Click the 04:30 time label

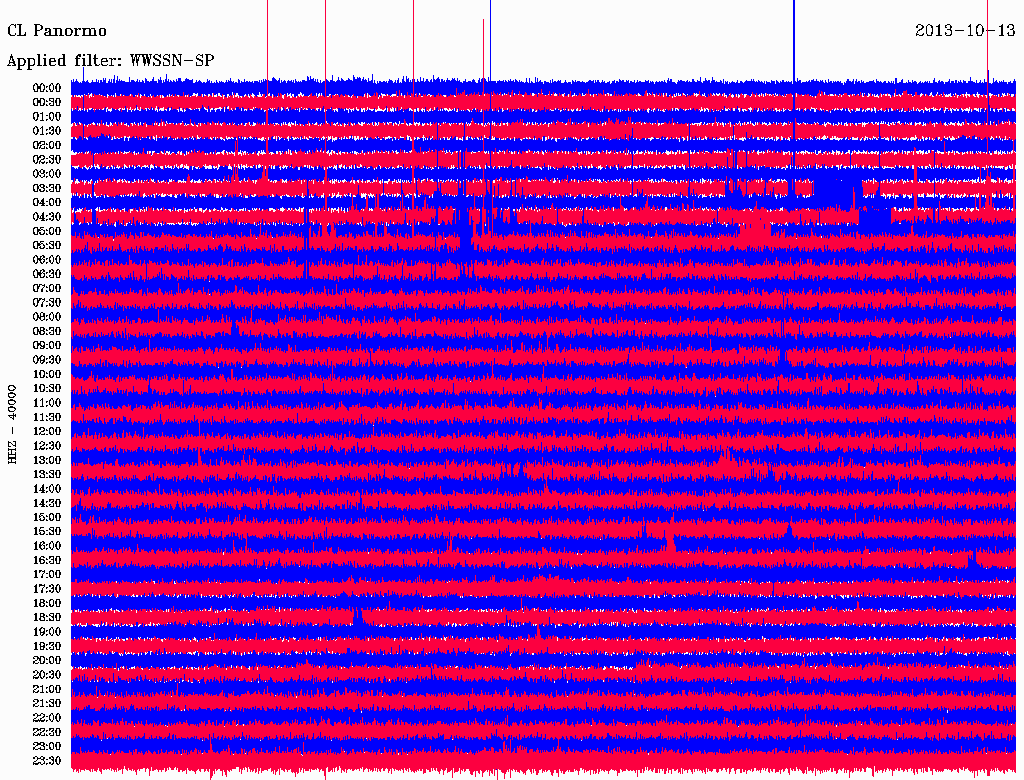tap(46, 217)
